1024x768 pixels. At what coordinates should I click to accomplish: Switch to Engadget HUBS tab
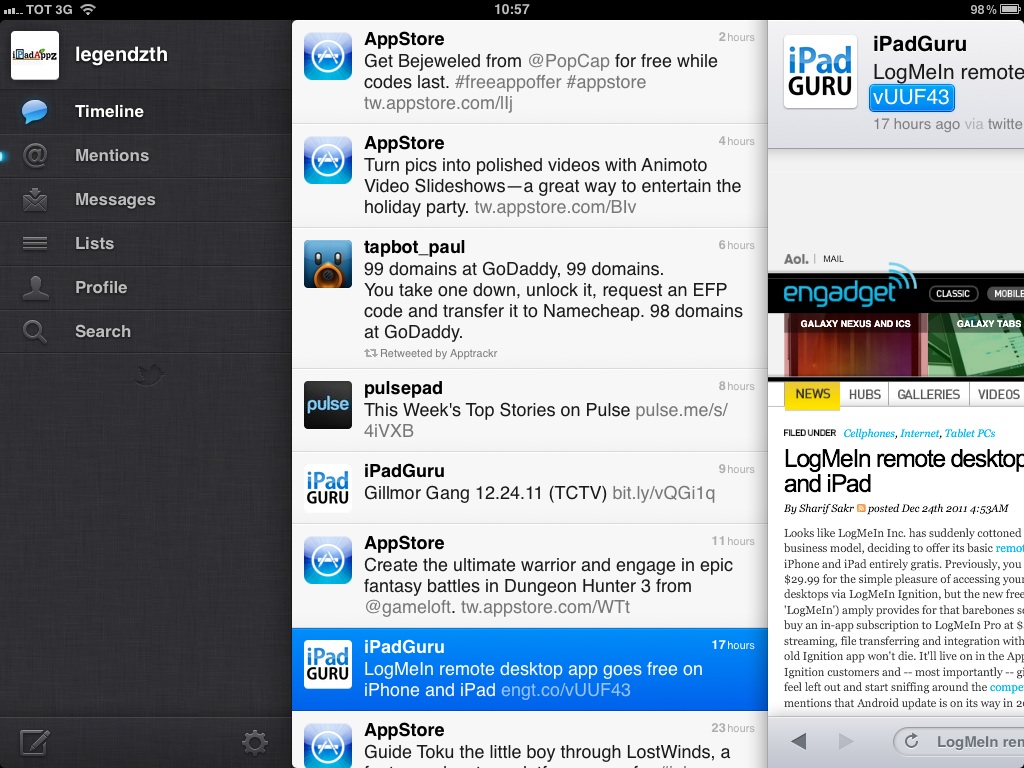(x=865, y=394)
